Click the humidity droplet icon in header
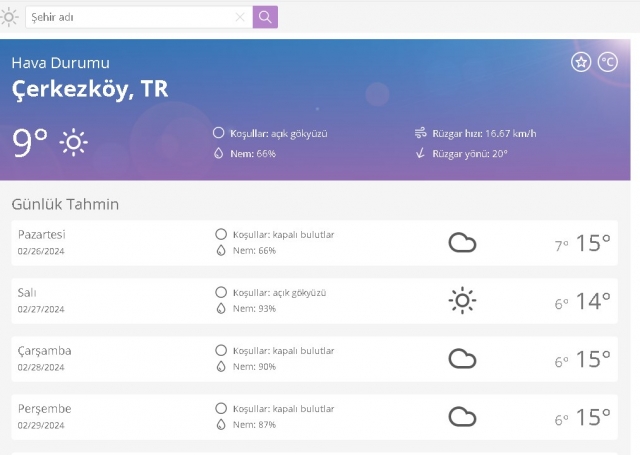Viewport: 640px width, 455px height. click(x=219, y=154)
